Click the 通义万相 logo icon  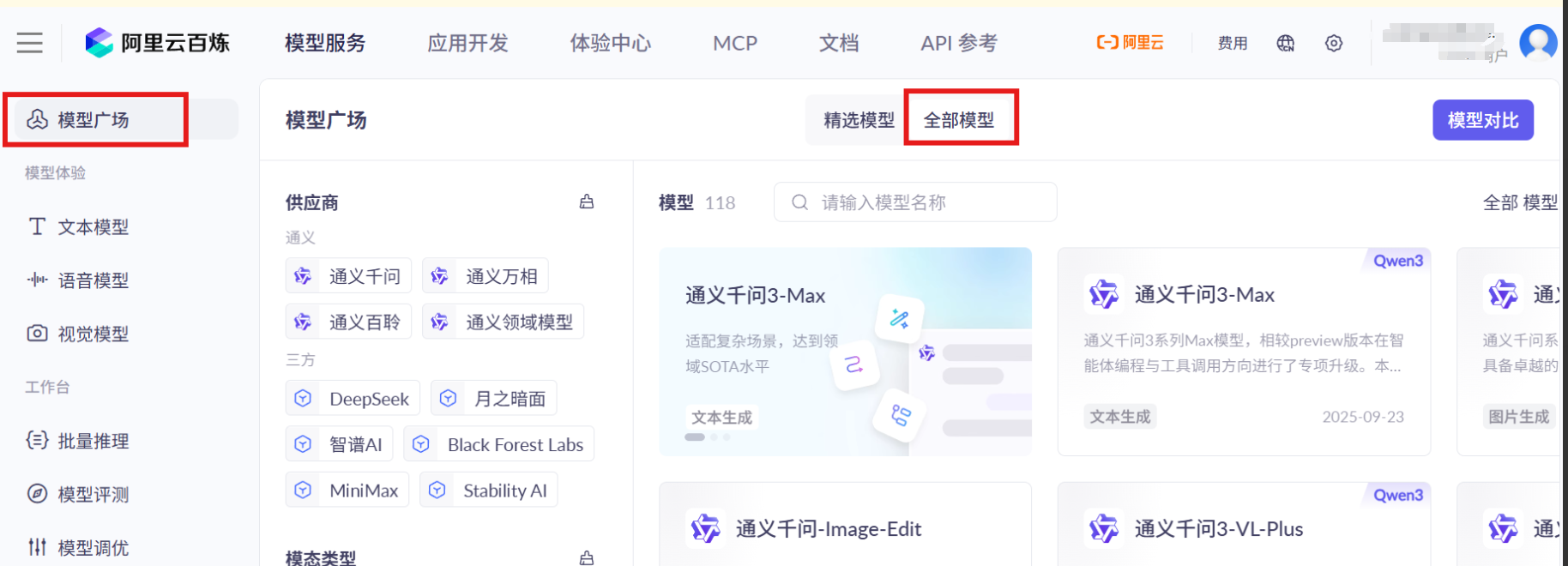point(439,276)
